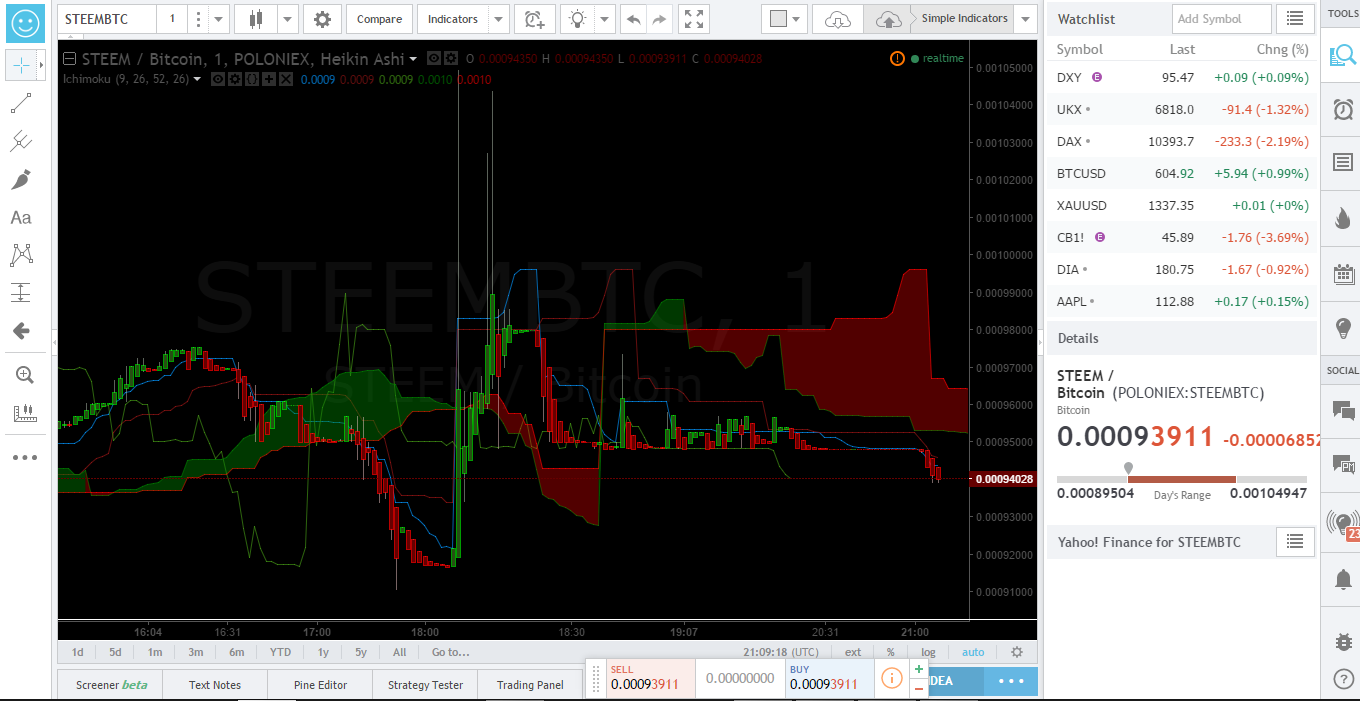Select the 1d time range
The width and height of the screenshot is (1360, 701).
(x=77, y=652)
